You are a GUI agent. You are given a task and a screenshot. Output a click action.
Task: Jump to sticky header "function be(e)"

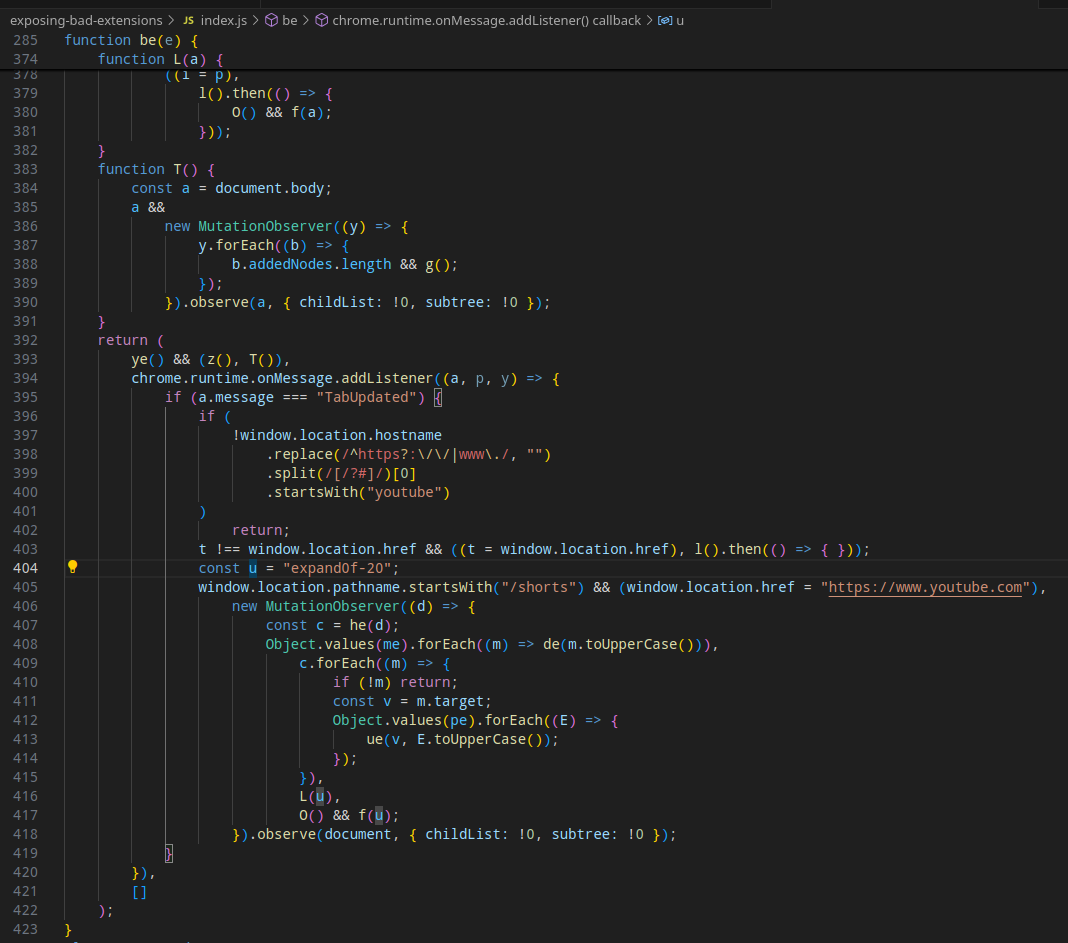coord(131,40)
